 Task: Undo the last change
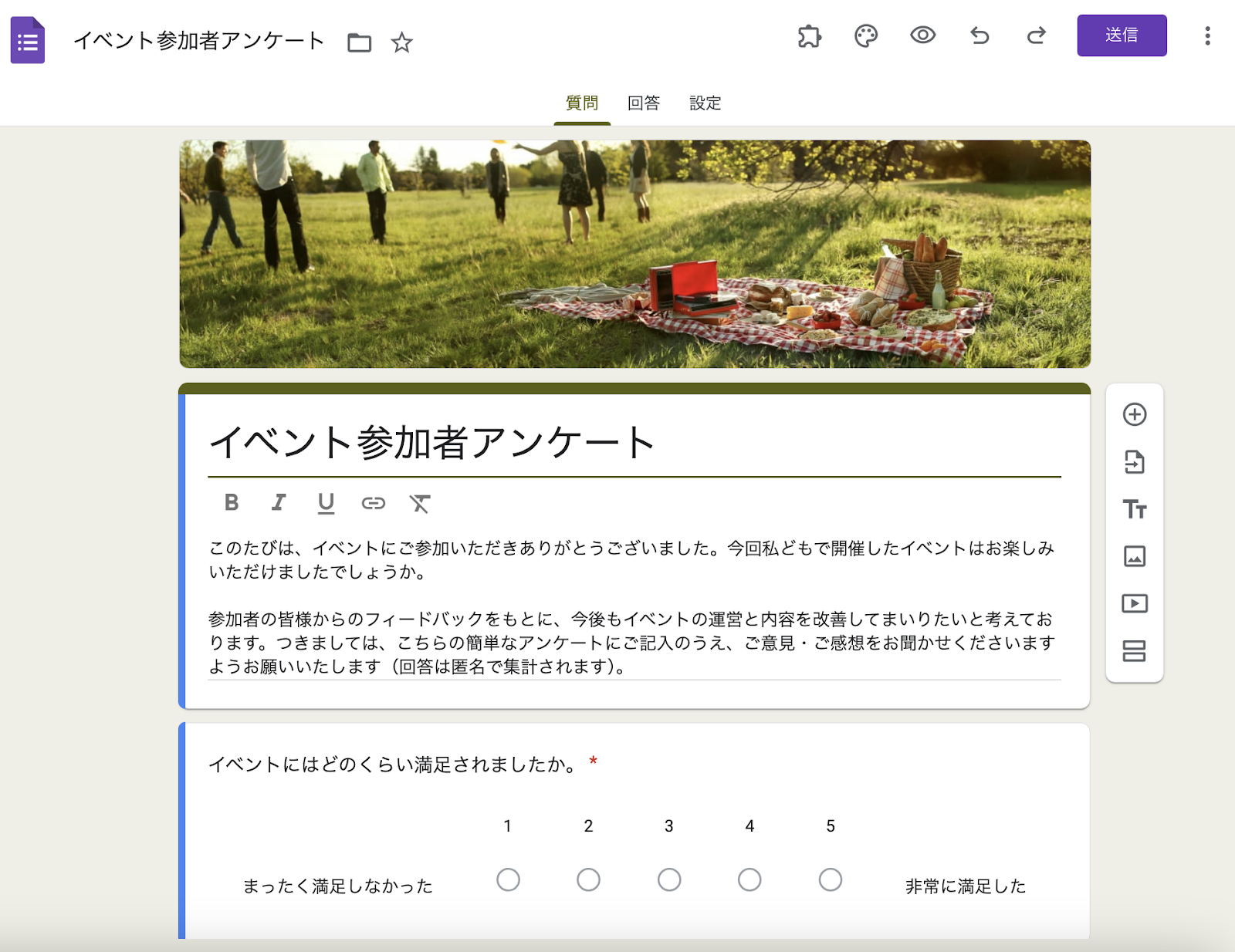pyautogui.click(x=980, y=36)
